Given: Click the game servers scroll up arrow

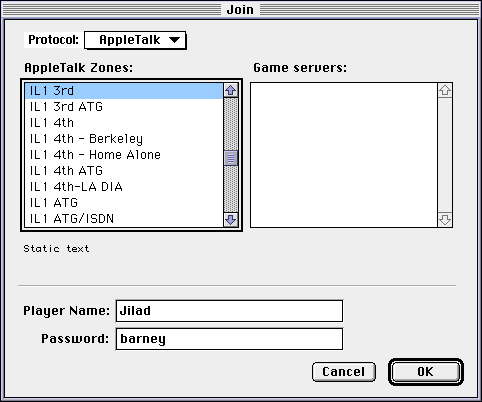Looking at the screenshot, I should coord(445,90).
